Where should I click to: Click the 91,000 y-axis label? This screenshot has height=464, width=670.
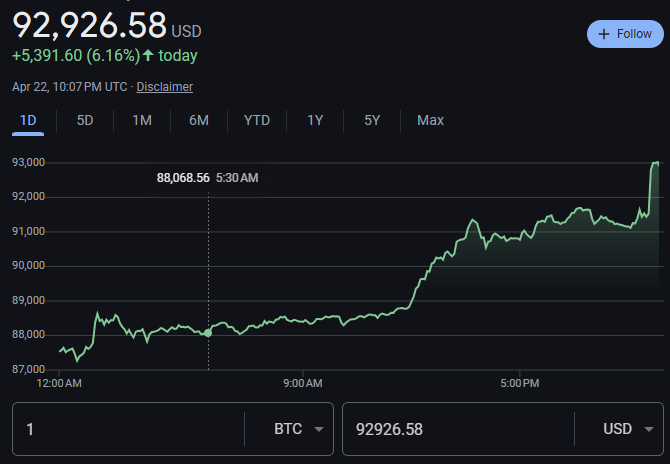click(x=28, y=231)
